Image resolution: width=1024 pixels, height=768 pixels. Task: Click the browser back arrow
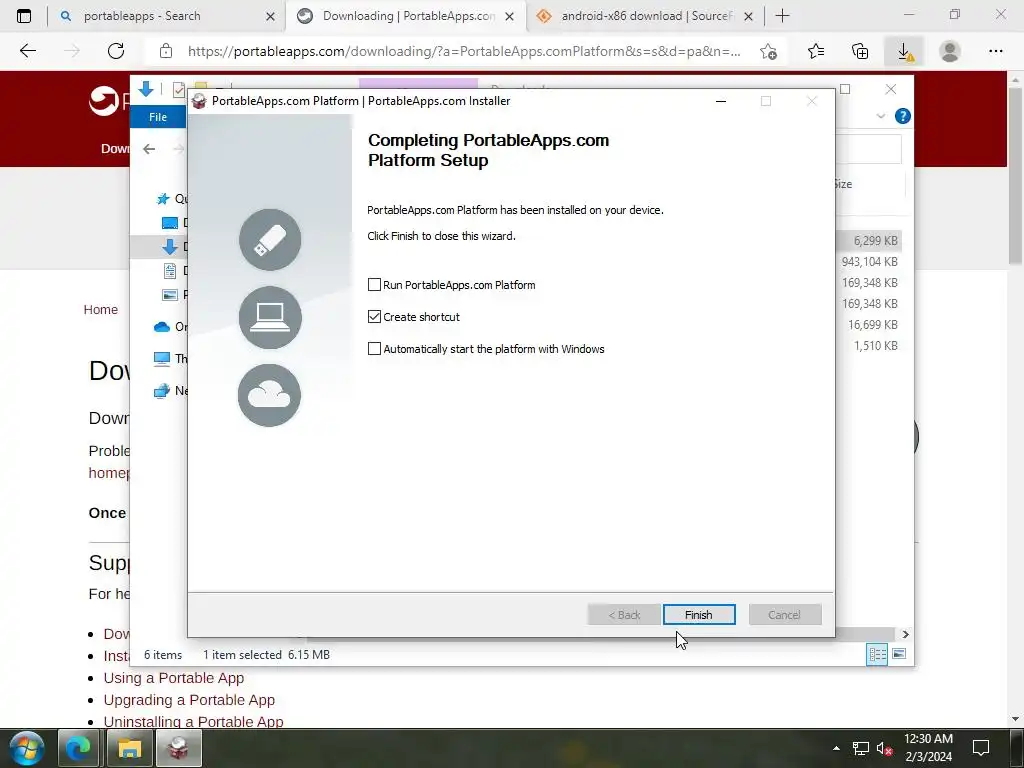coord(28,51)
